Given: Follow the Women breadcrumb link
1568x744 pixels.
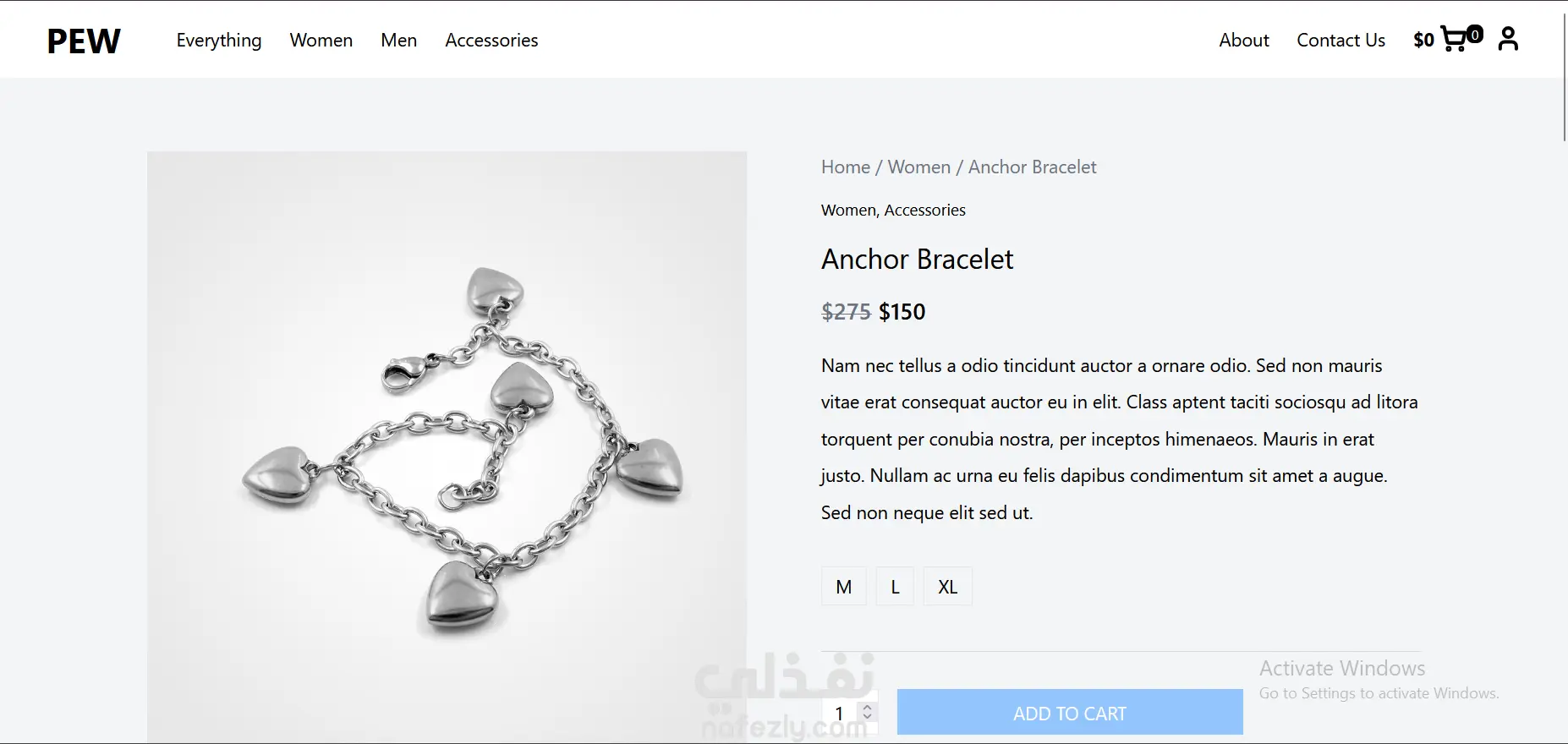Looking at the screenshot, I should click(919, 167).
